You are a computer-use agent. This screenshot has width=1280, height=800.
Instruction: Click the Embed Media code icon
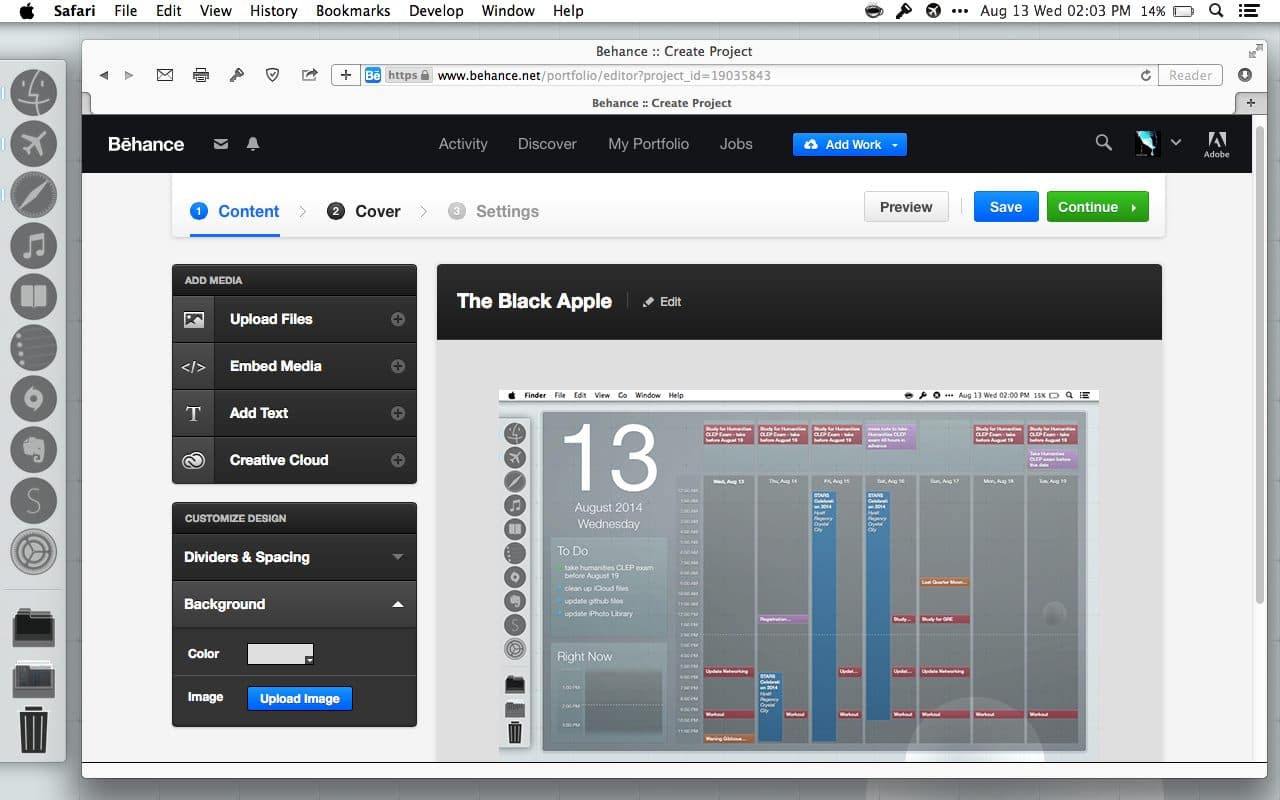tap(193, 367)
